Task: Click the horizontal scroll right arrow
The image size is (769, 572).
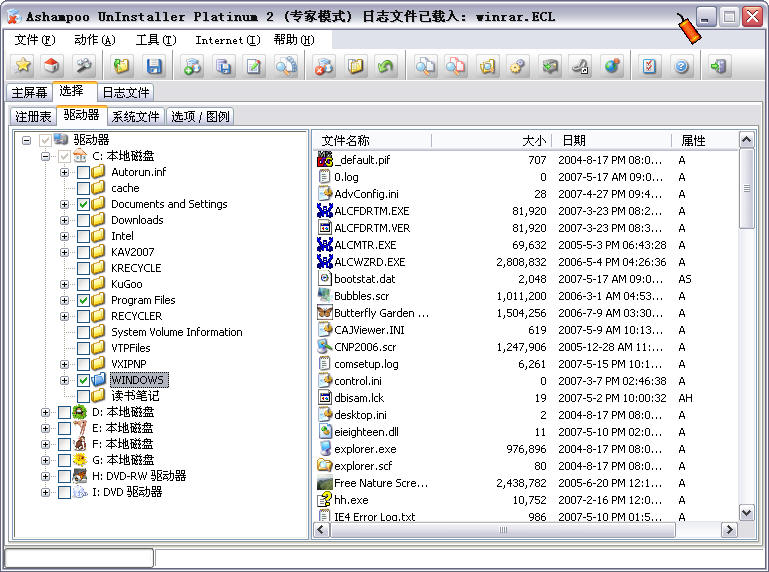Action: coord(729,530)
